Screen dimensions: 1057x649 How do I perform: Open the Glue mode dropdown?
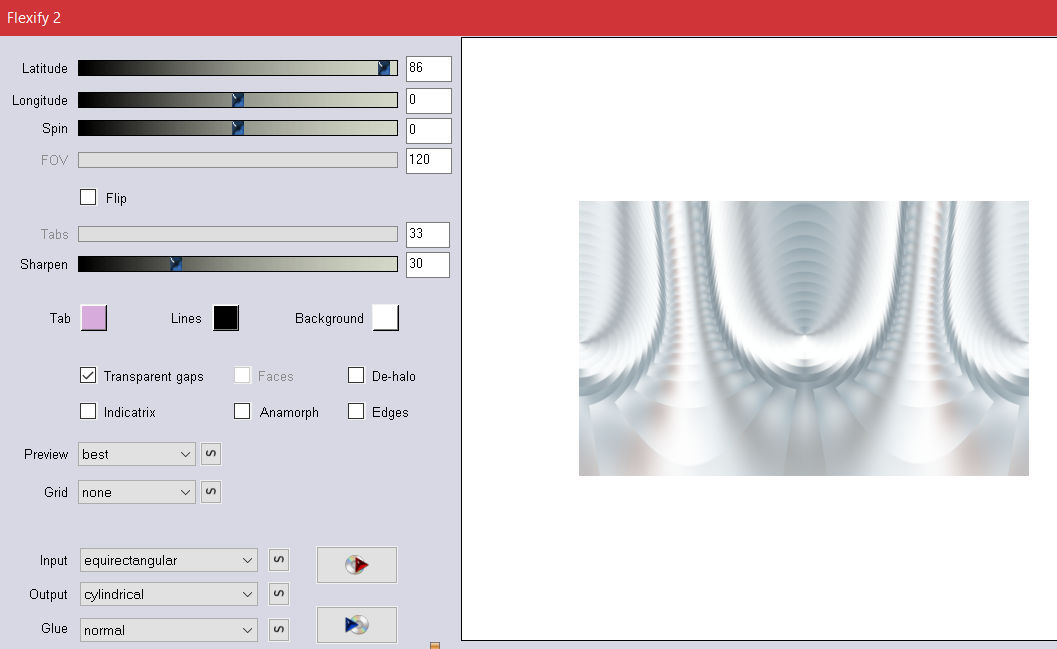click(168, 630)
